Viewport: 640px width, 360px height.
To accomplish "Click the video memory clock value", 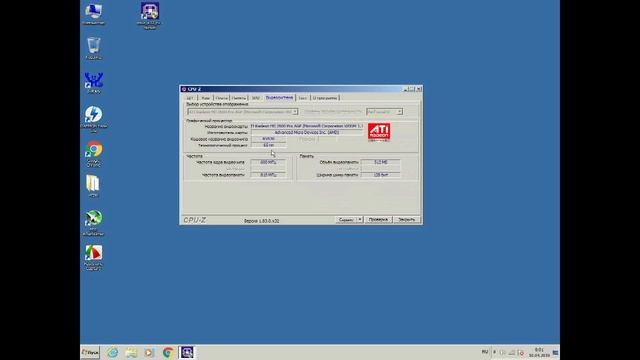I will (268, 175).
